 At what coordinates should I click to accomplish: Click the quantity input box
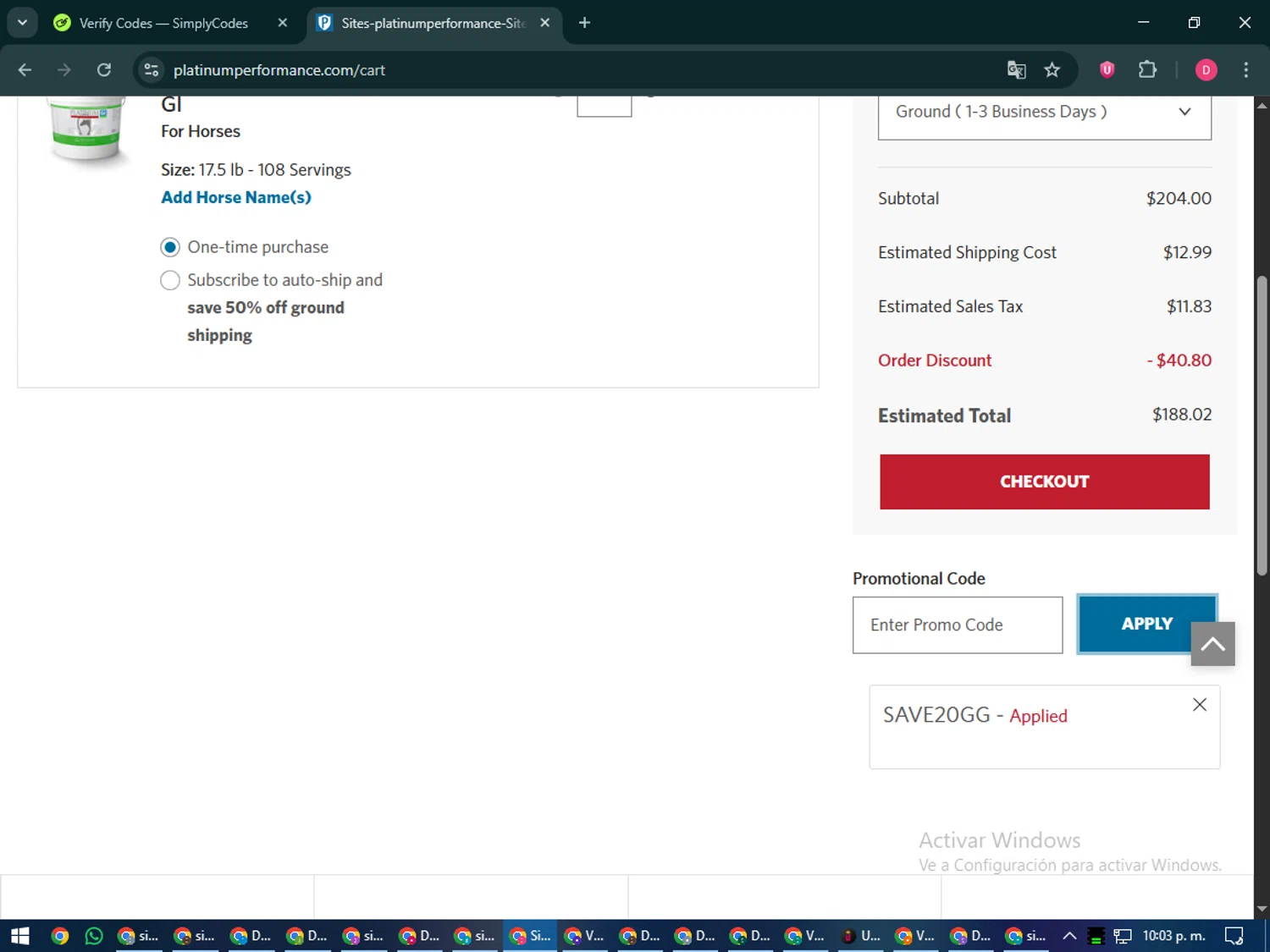click(604, 106)
